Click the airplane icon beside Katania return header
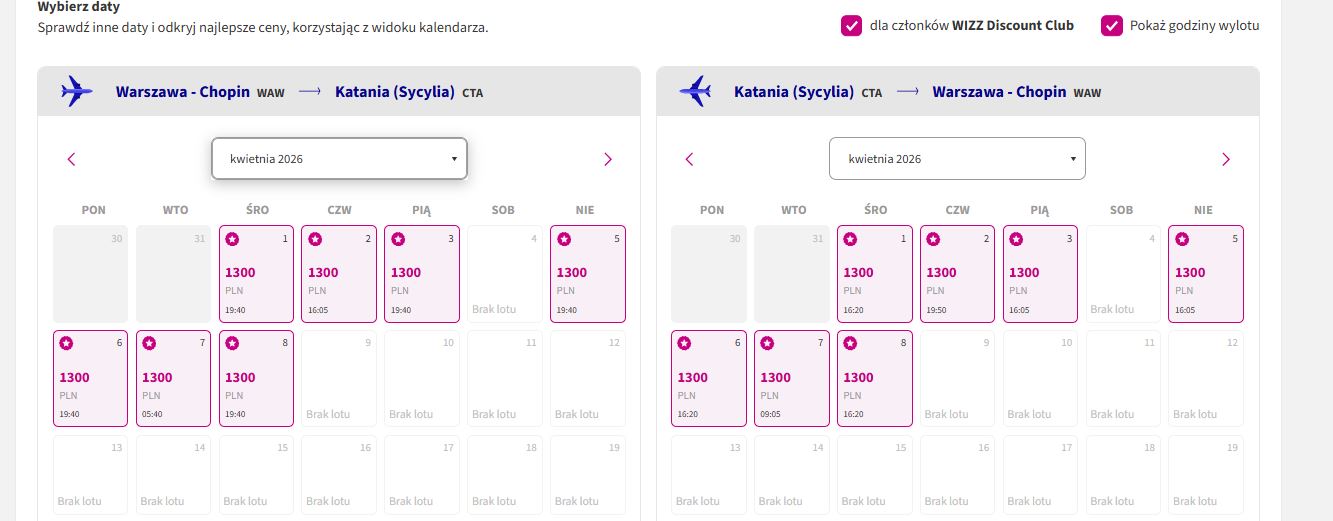The height and width of the screenshot is (521, 1333). (695, 91)
